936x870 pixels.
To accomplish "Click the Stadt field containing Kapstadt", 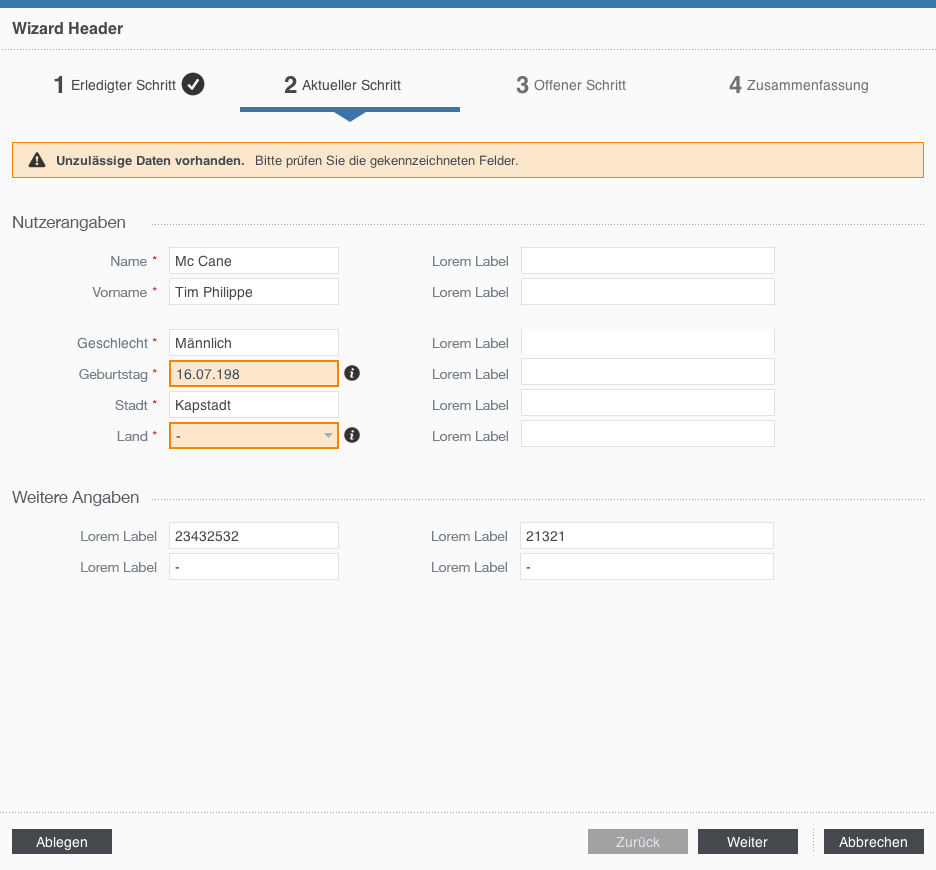I will [x=254, y=405].
